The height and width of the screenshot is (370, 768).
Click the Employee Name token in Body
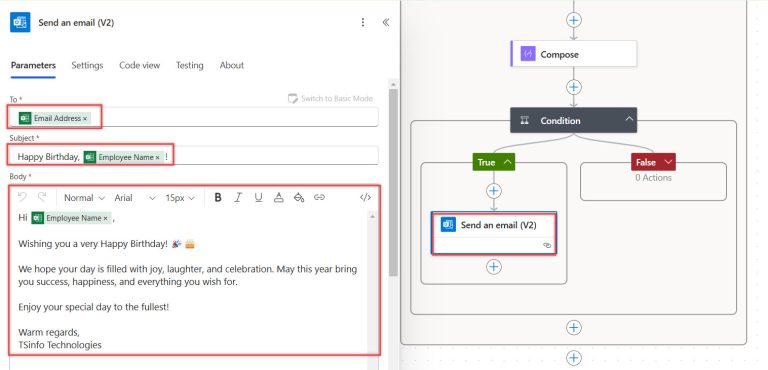(71, 218)
